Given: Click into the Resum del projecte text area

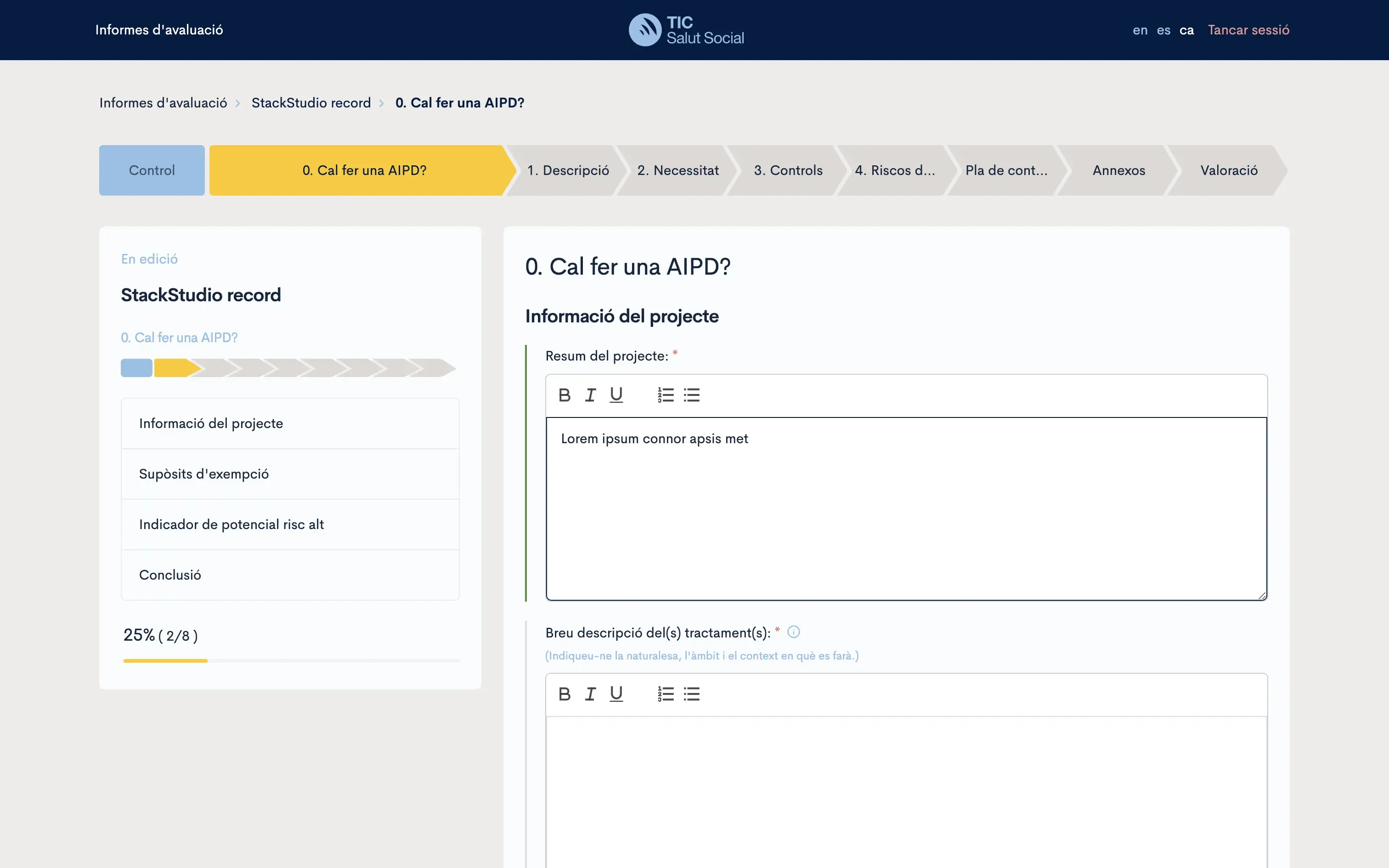Looking at the screenshot, I should [x=906, y=509].
